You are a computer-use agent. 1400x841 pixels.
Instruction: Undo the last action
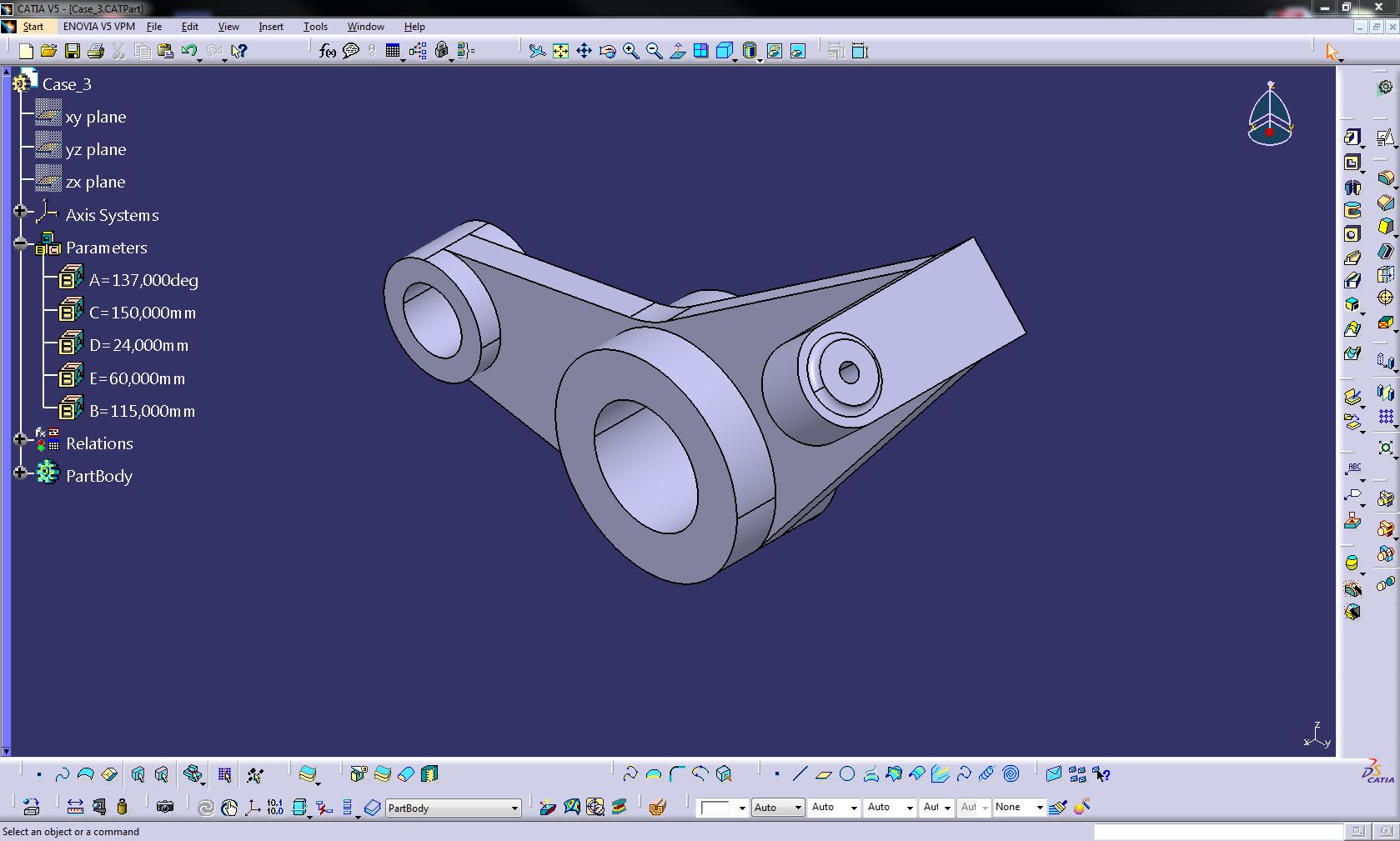[189, 52]
